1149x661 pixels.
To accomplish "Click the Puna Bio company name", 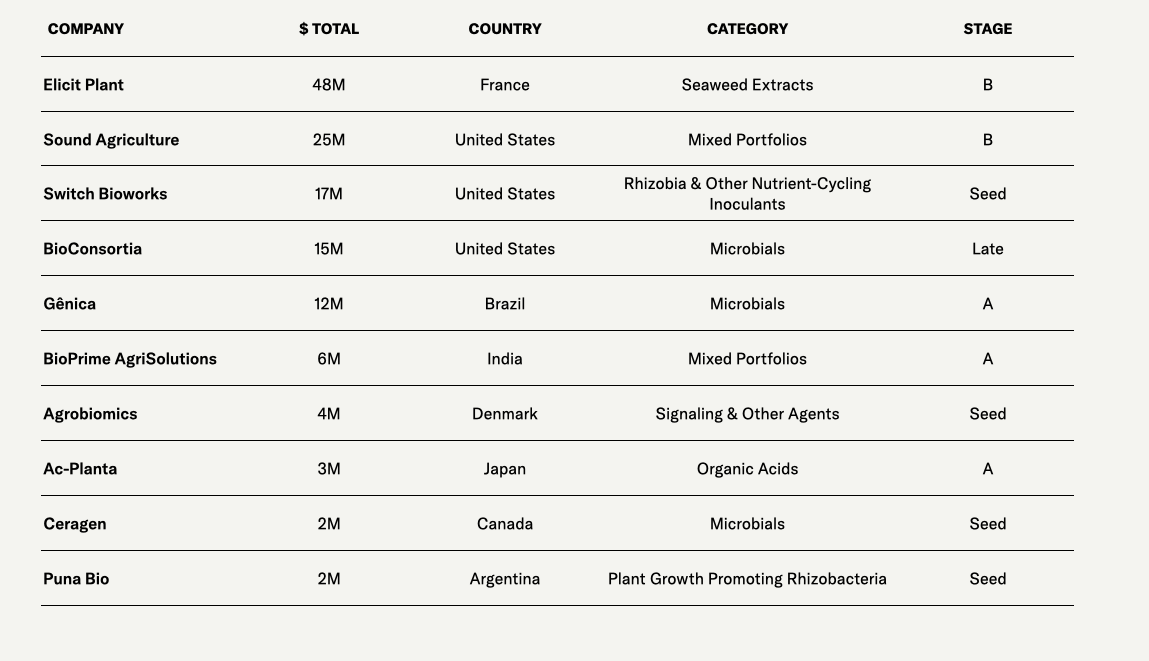I will [76, 579].
